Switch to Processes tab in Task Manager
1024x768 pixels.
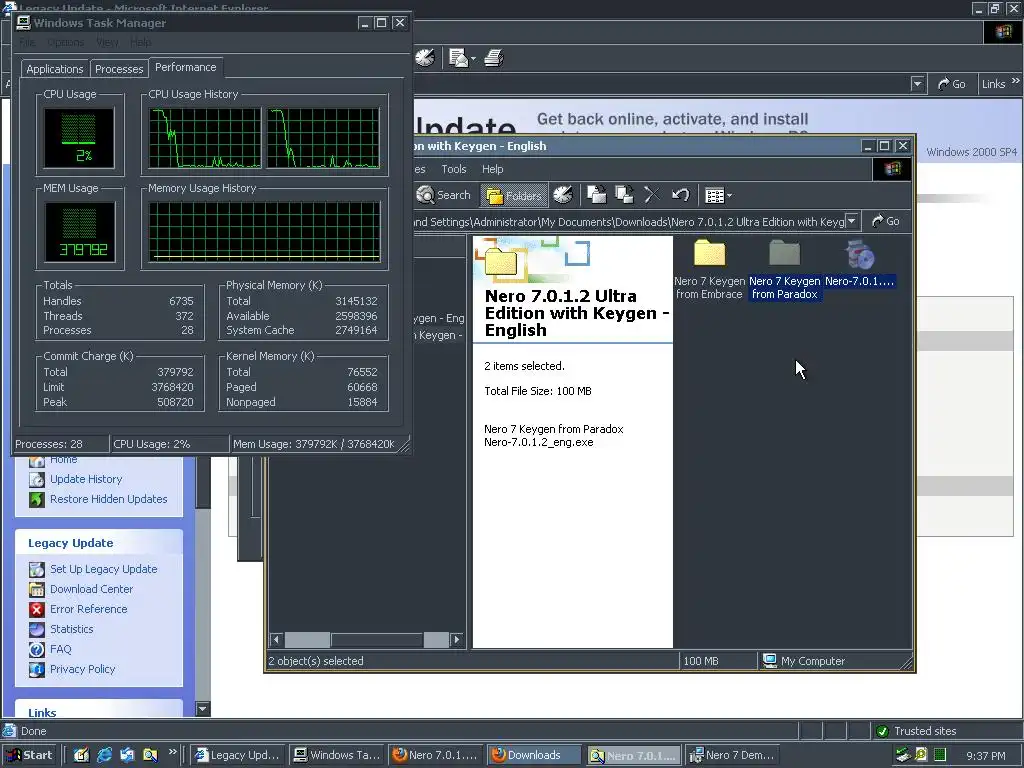[x=119, y=69]
